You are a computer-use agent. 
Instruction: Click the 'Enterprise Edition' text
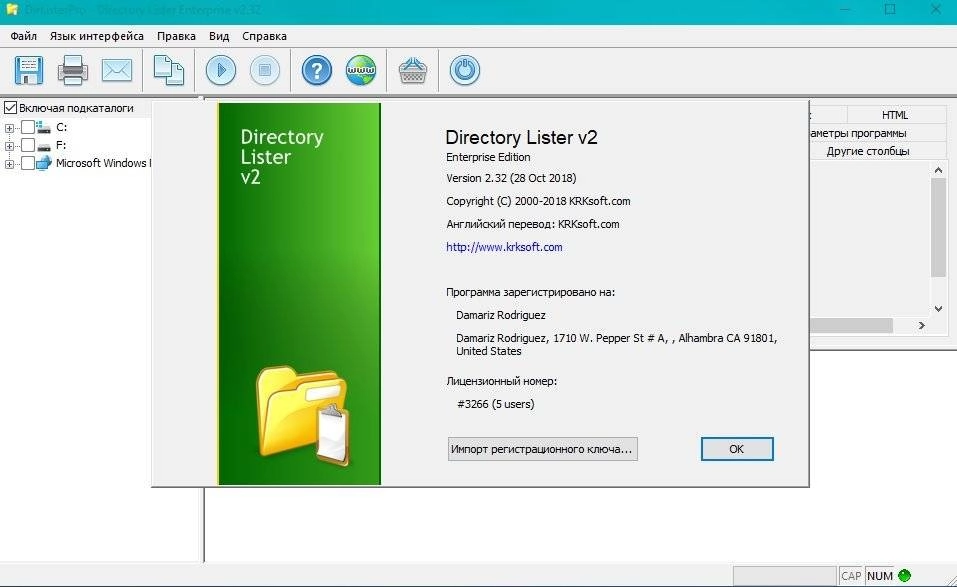point(488,157)
